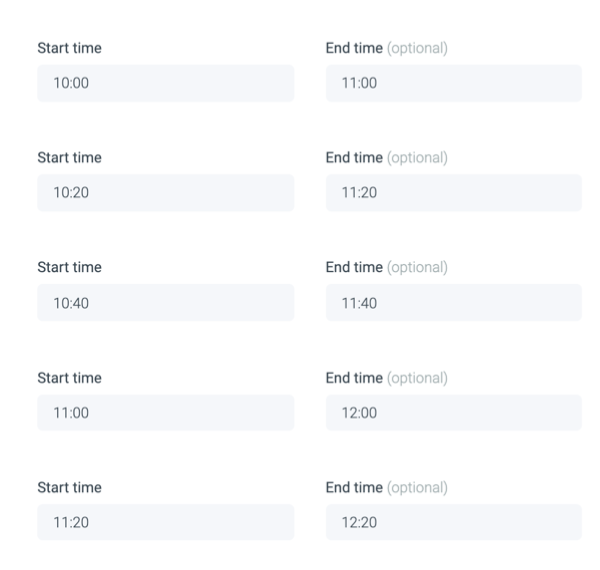Screen dimensions: 600x570
Task: Select the End time field showing 11:40
Action: [x=453, y=303]
